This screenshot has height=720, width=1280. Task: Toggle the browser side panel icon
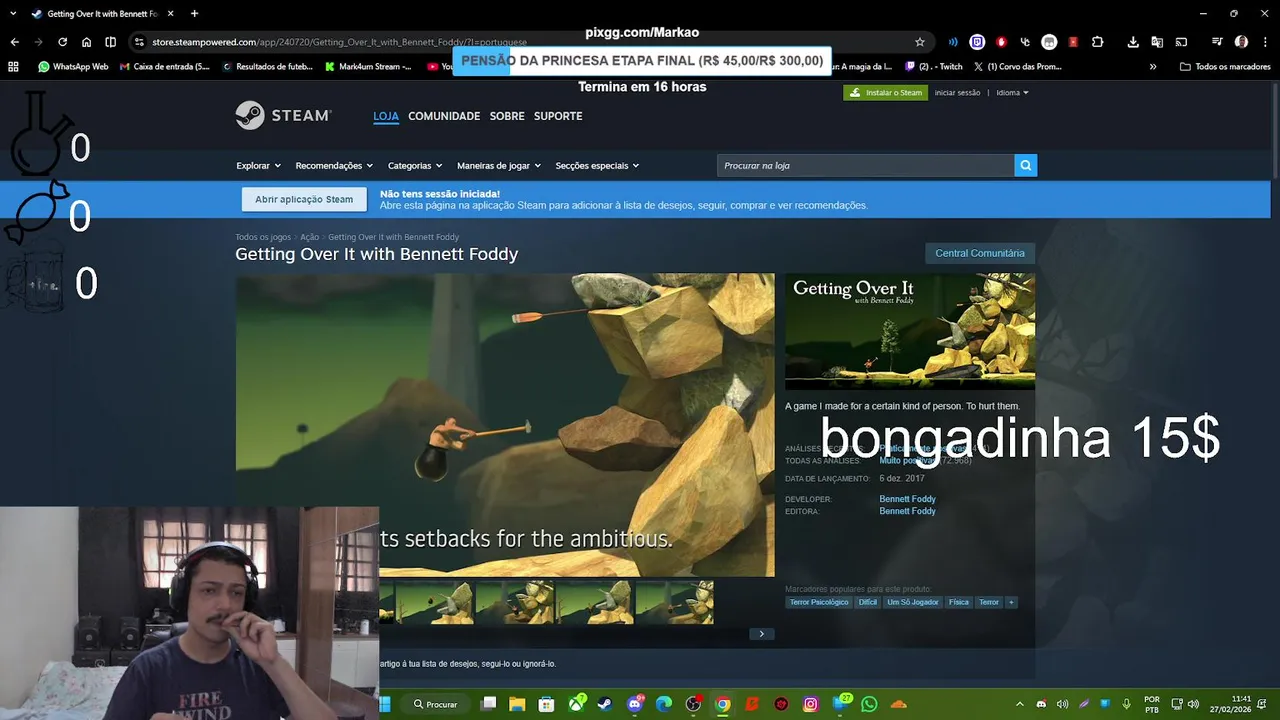tap(110, 42)
